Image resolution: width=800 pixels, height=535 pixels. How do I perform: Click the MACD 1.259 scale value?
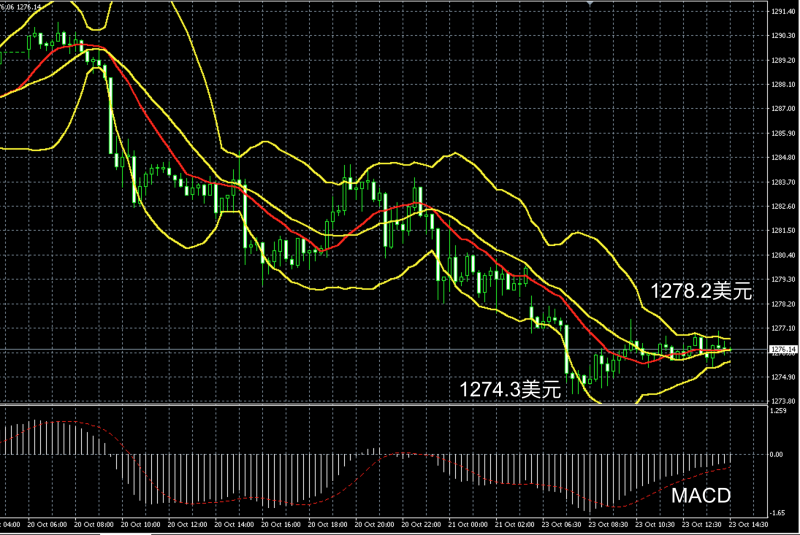click(778, 410)
